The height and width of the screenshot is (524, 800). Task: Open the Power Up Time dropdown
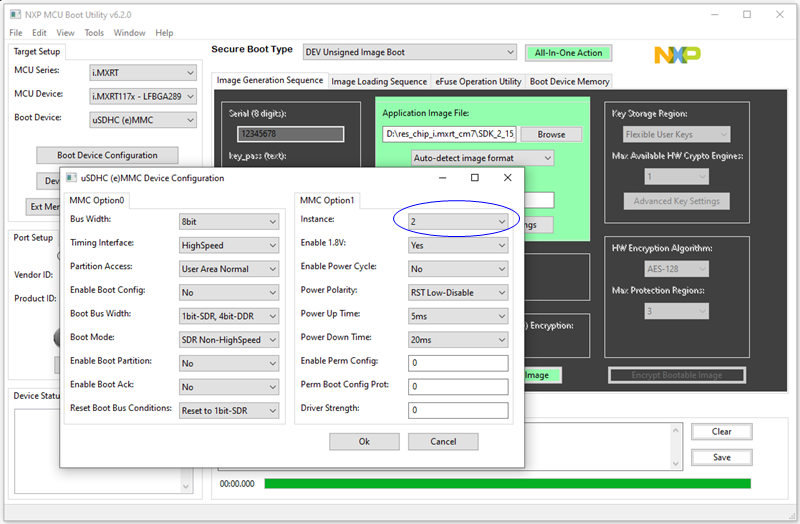click(x=458, y=316)
